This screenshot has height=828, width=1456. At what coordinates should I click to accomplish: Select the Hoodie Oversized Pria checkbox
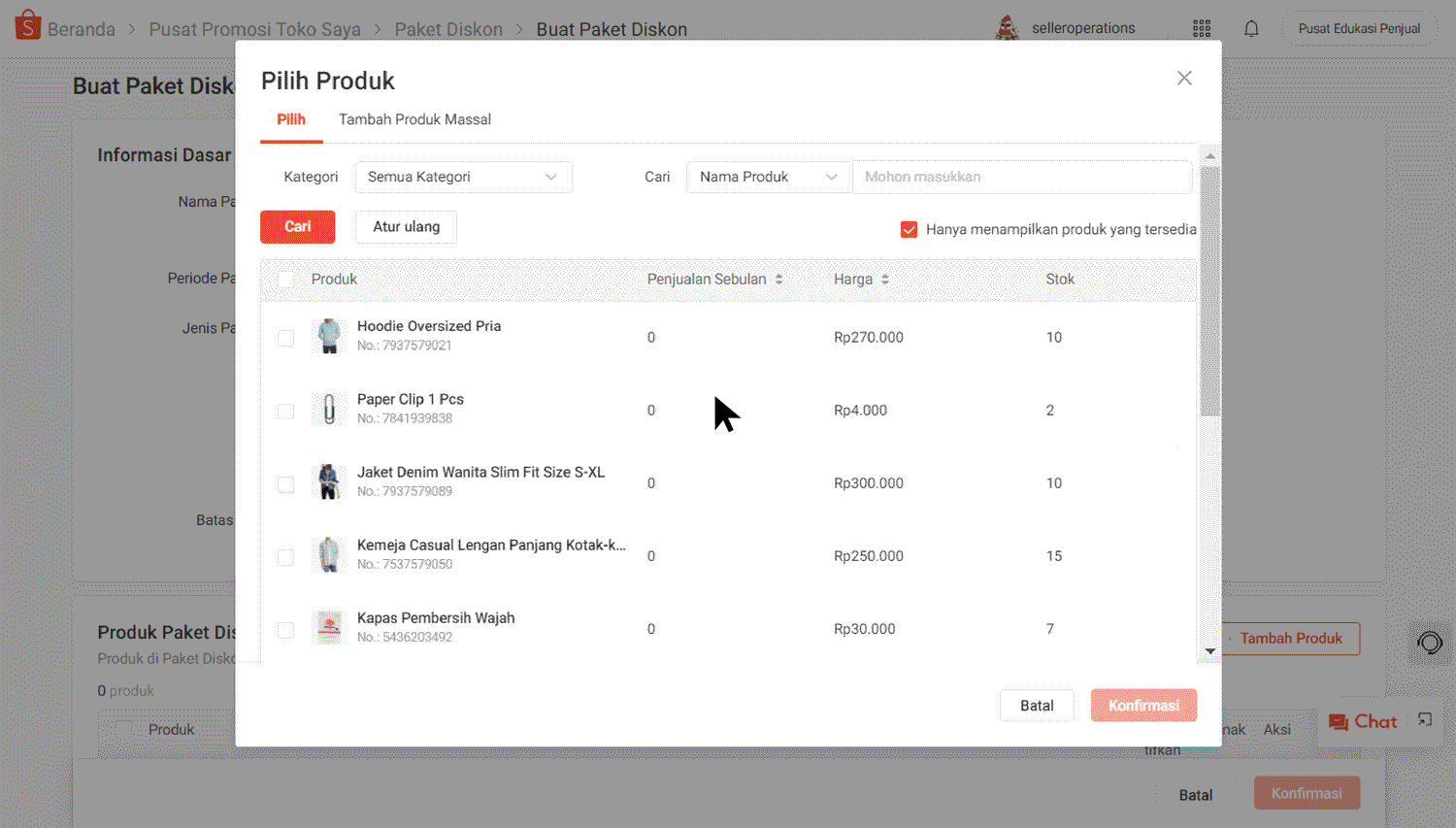(285, 339)
